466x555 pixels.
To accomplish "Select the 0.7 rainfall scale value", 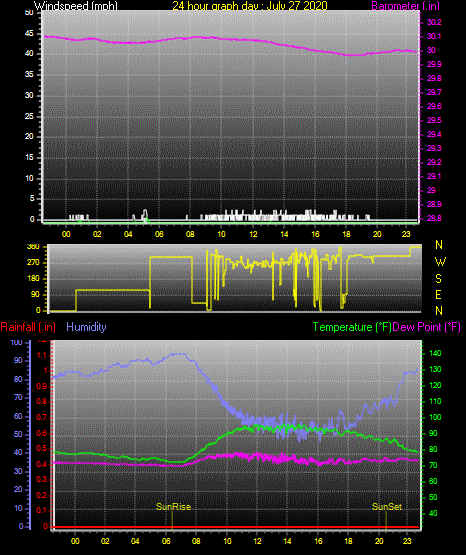I will click(x=42, y=417).
